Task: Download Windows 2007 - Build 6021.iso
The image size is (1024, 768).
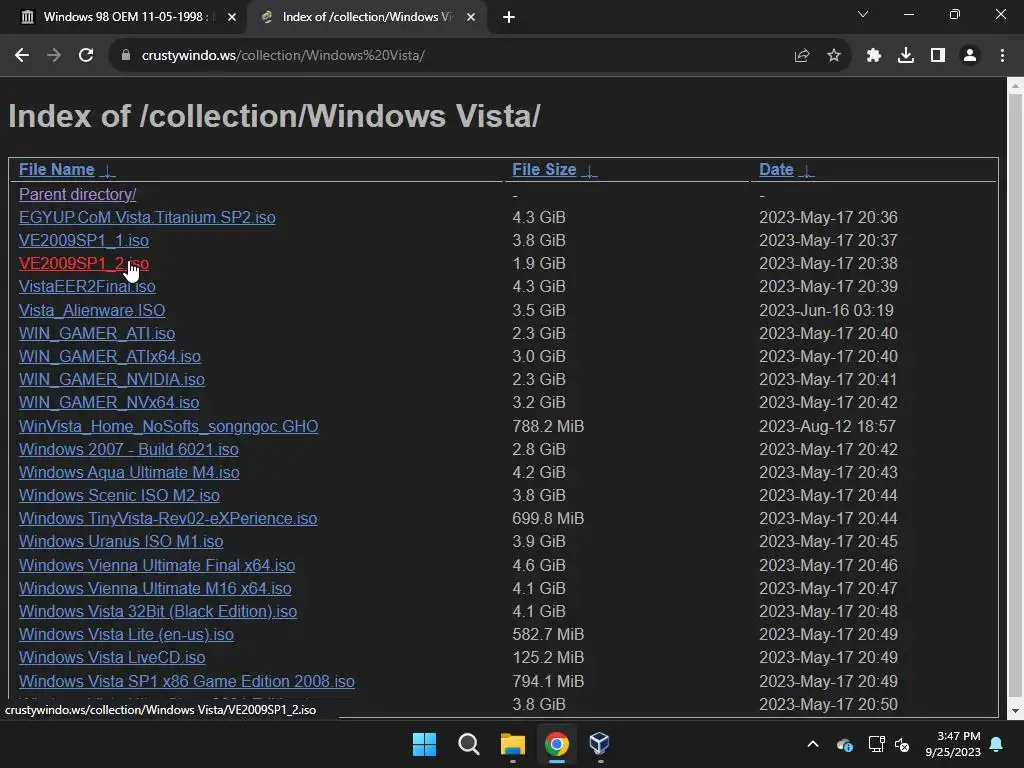Action: coord(129,449)
